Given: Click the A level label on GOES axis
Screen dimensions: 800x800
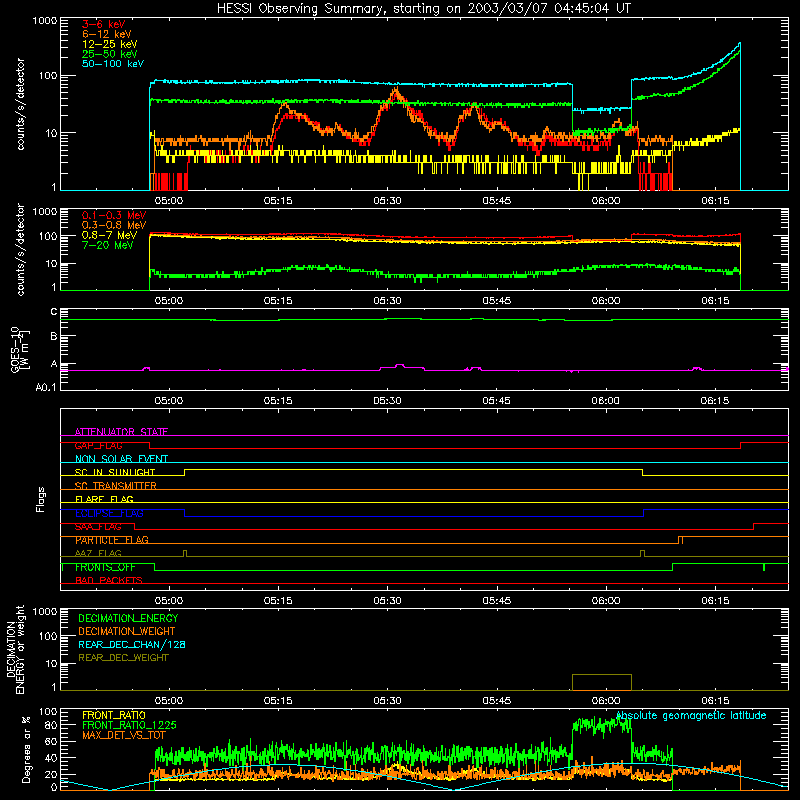Looking at the screenshot, I should point(54,364).
